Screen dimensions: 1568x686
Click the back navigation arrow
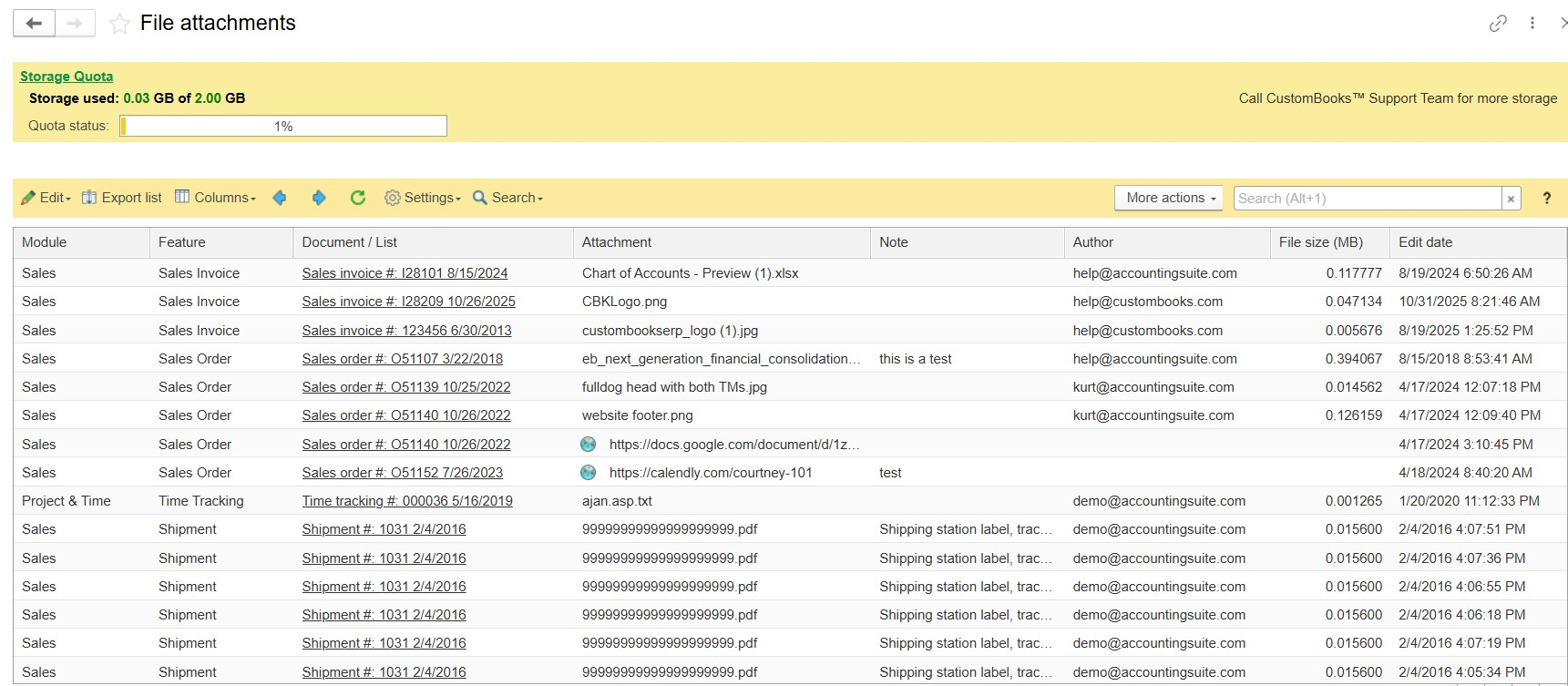(x=34, y=24)
